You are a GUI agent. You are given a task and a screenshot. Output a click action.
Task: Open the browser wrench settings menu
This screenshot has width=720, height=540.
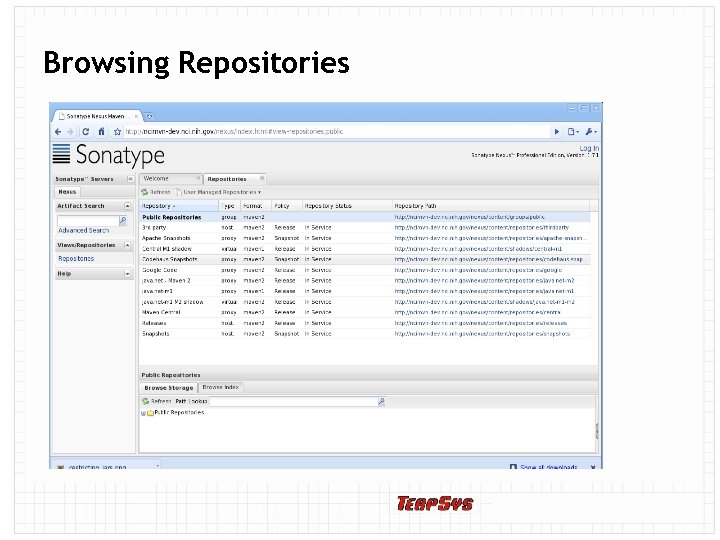tap(591, 132)
